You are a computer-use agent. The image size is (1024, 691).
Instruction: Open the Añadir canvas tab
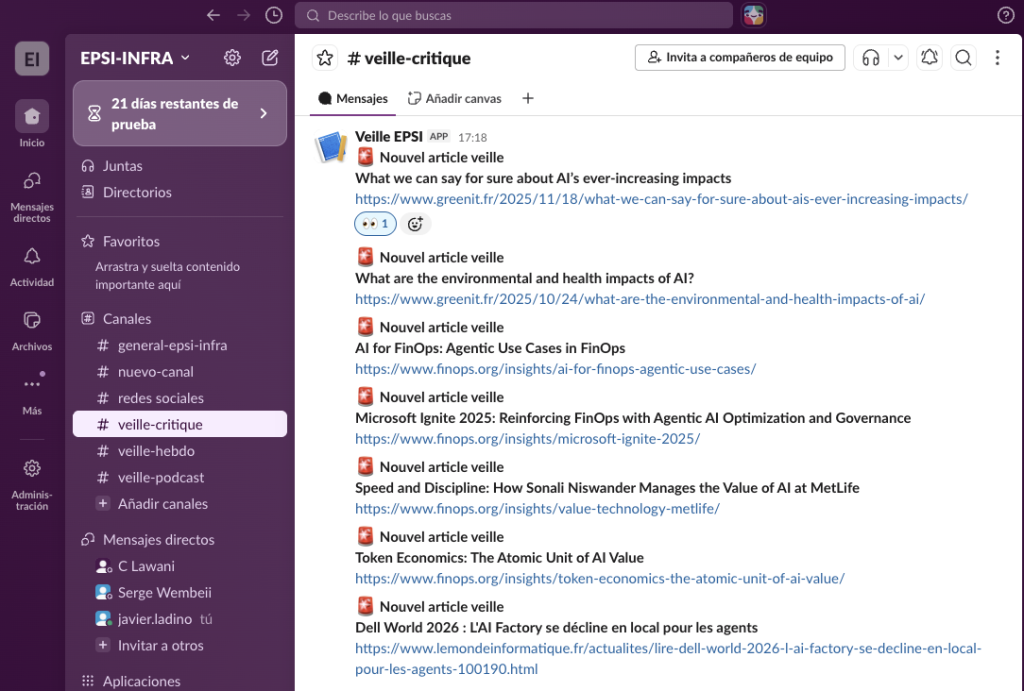455,99
